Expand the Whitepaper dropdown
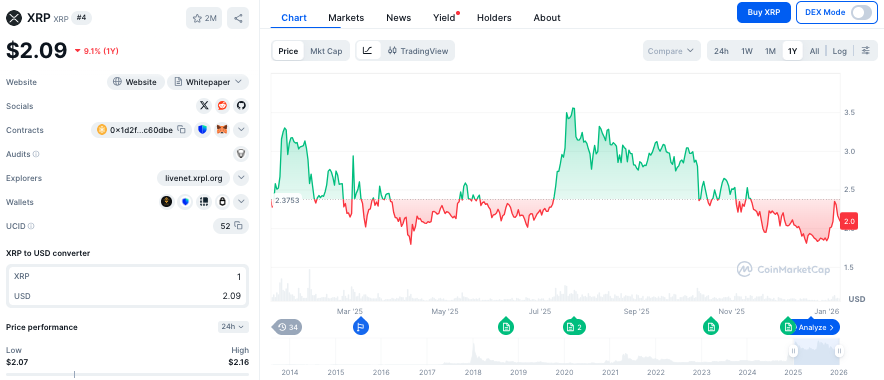This screenshot has width=884, height=380. coord(208,82)
